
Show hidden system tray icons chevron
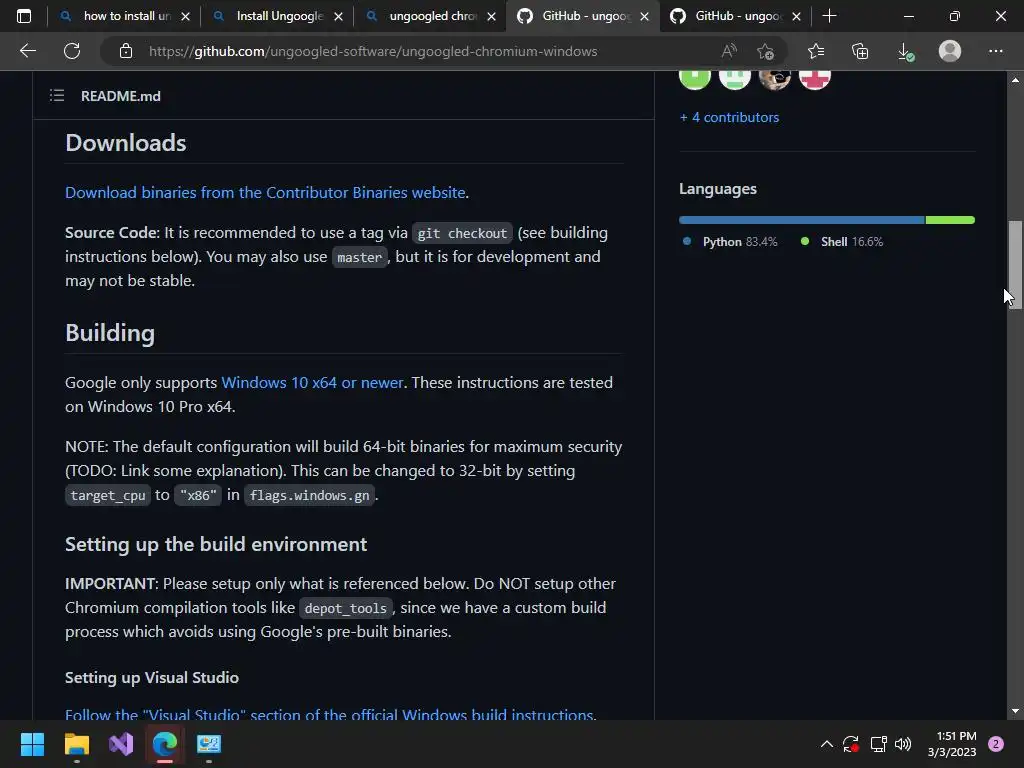pyautogui.click(x=826, y=744)
